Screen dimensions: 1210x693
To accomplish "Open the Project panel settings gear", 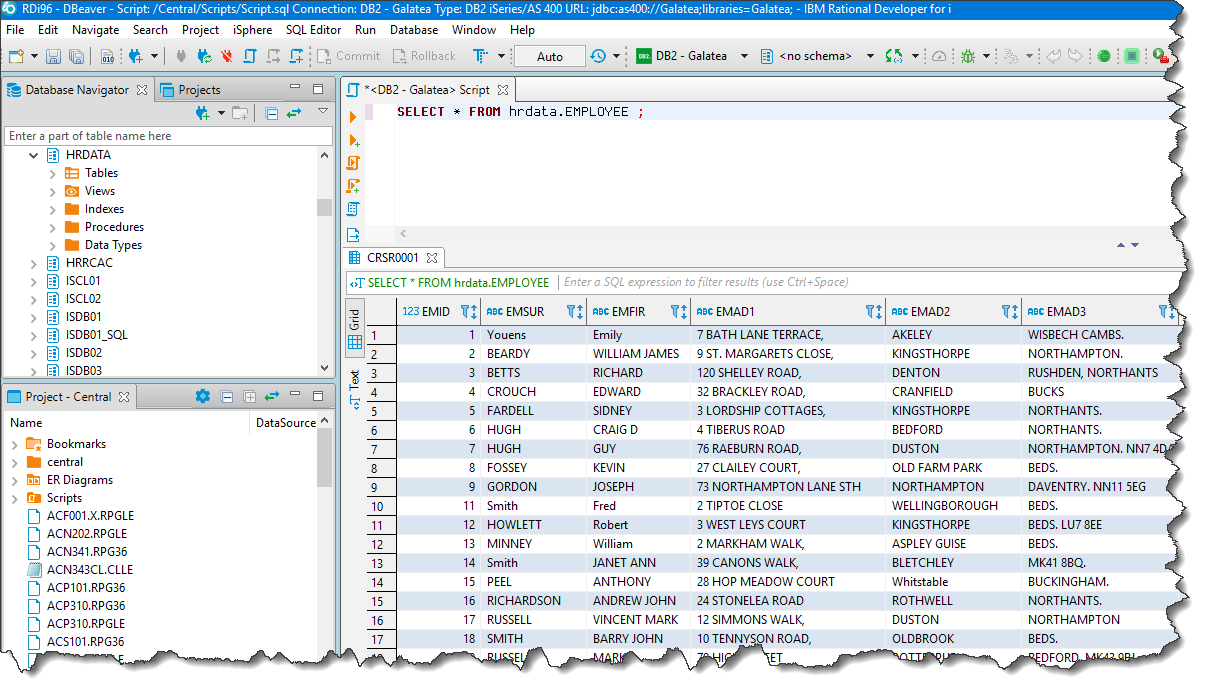I will coord(203,397).
